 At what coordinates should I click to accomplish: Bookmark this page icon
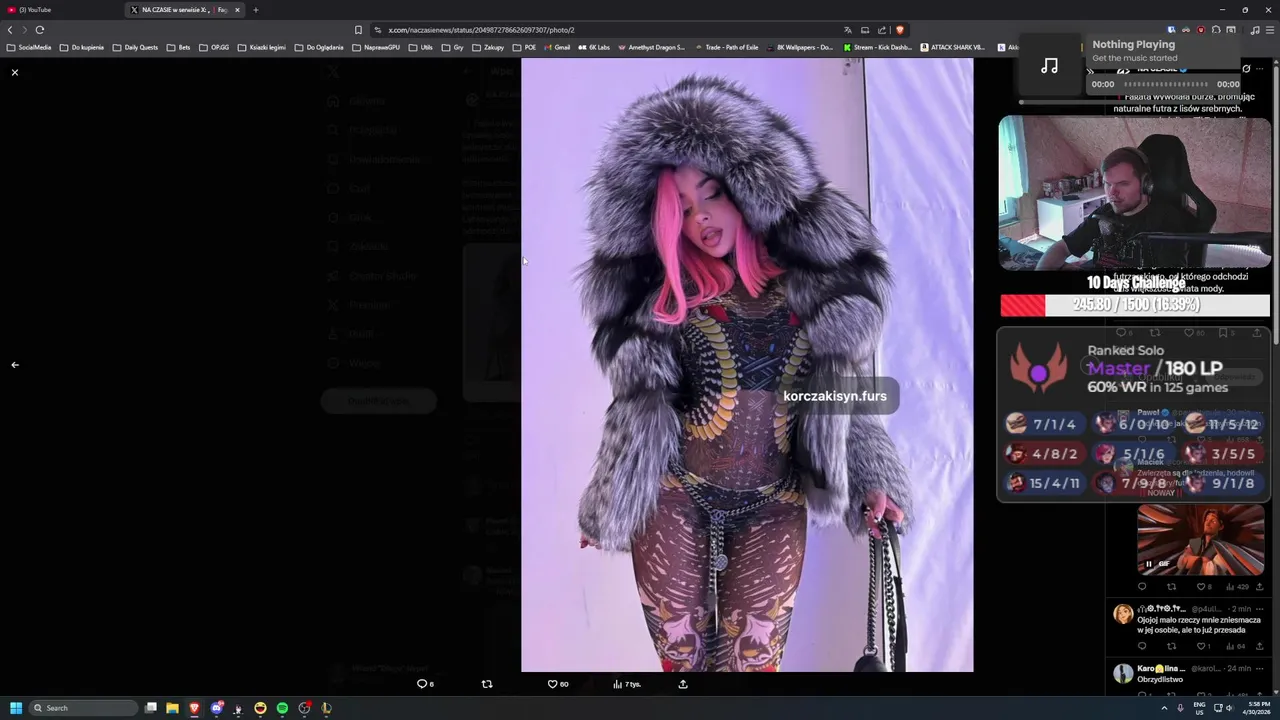(x=358, y=30)
